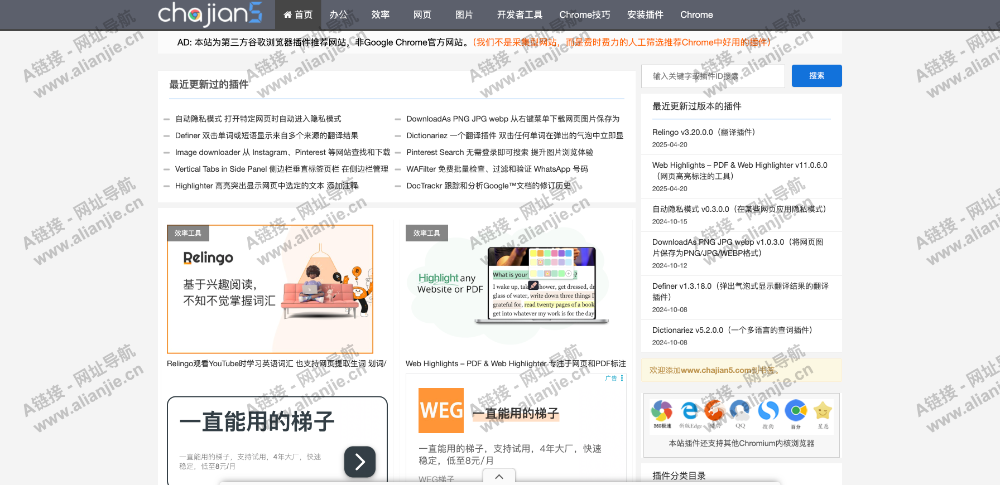Viewport: 1000px width, 485px height.
Task: Open the Web Highlights preview image
Action: tap(516, 288)
